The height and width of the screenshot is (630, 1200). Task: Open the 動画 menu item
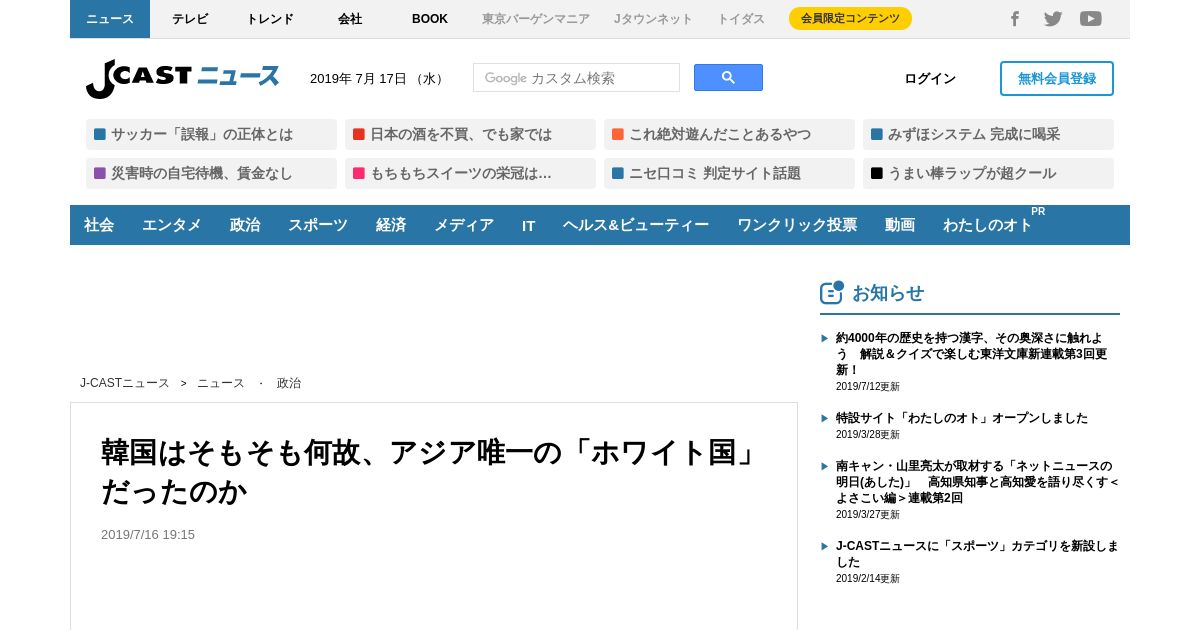pyautogui.click(x=900, y=225)
